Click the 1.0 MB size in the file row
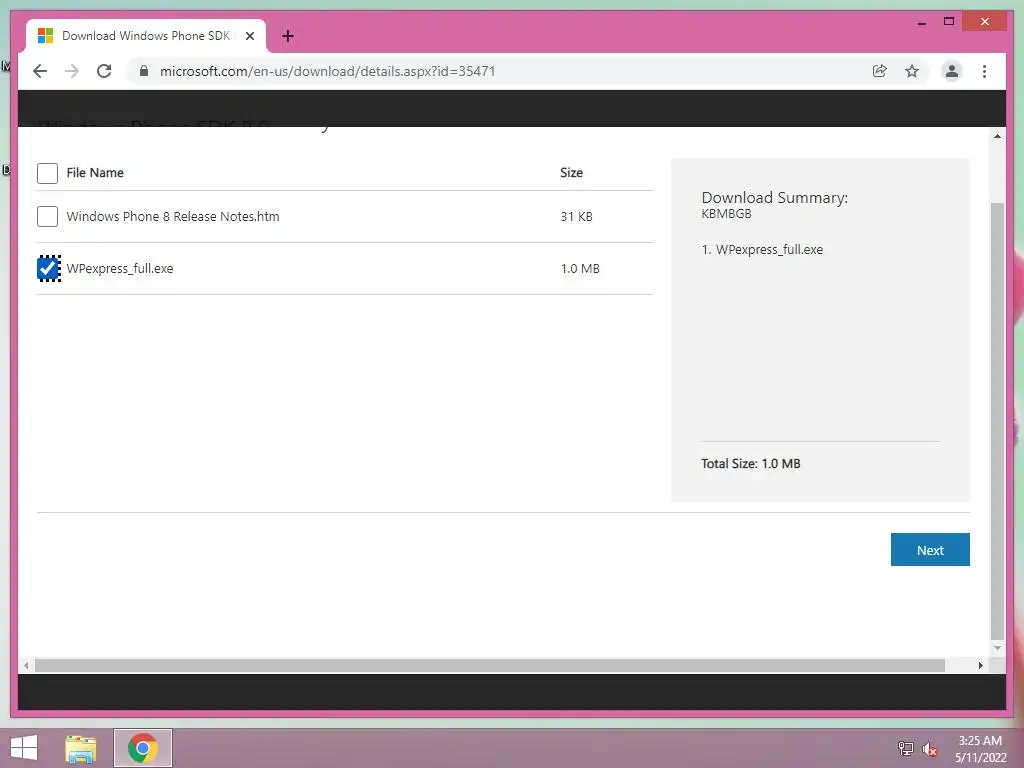This screenshot has width=1024, height=768. pos(580,268)
